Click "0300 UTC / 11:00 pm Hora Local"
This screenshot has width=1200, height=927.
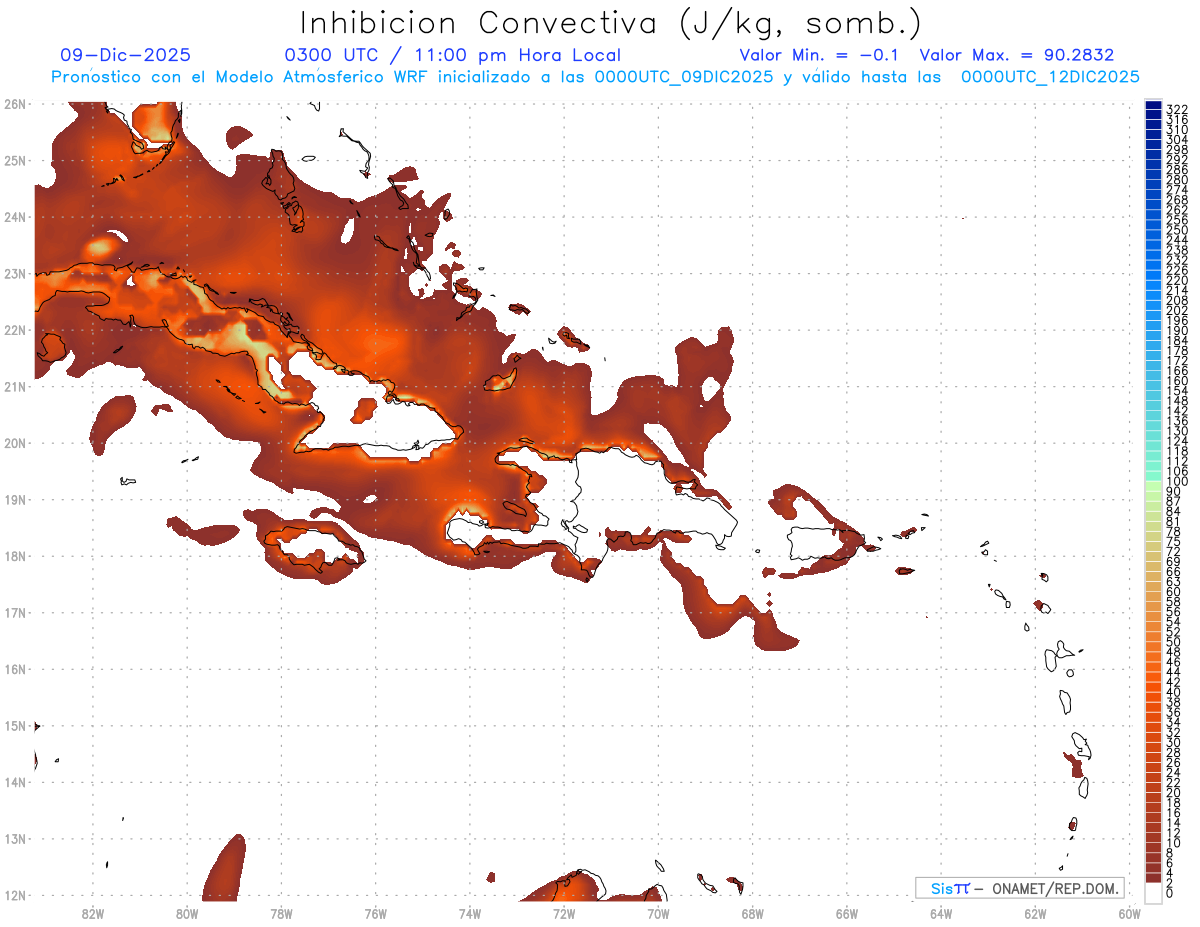[453, 55]
